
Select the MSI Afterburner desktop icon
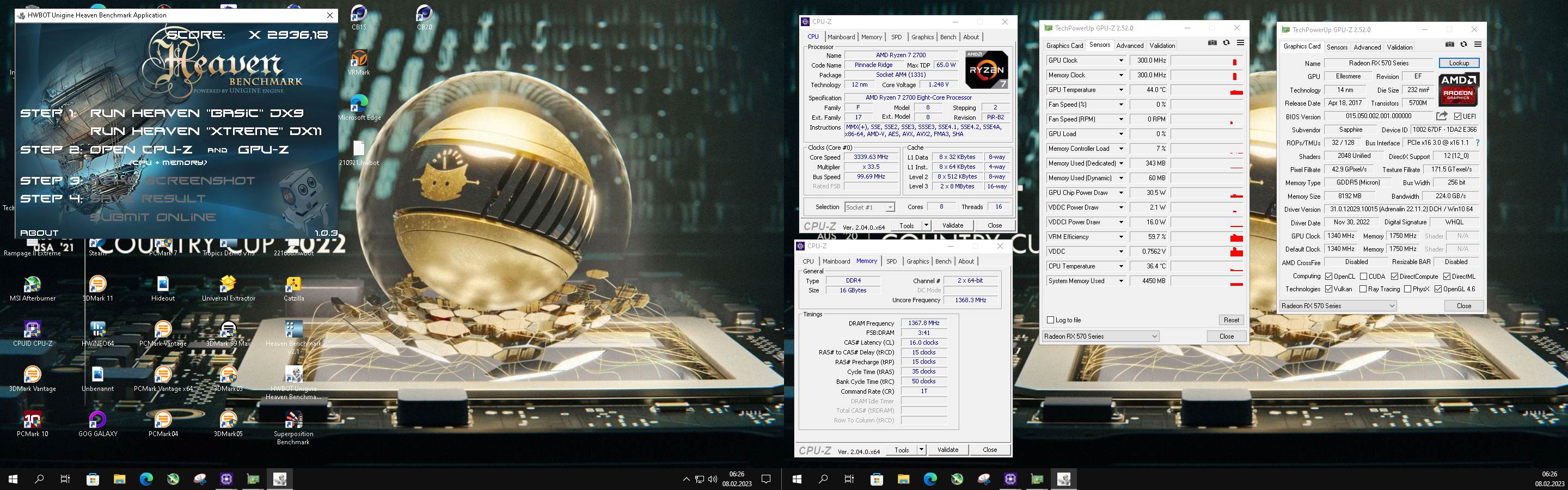(32, 289)
